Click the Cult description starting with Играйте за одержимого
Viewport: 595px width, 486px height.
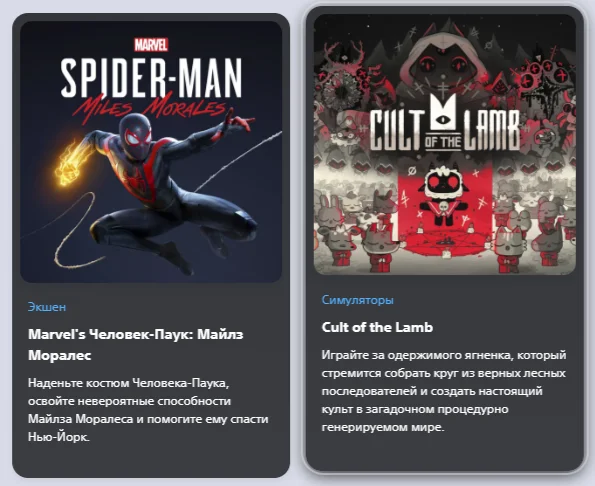pyautogui.click(x=444, y=391)
